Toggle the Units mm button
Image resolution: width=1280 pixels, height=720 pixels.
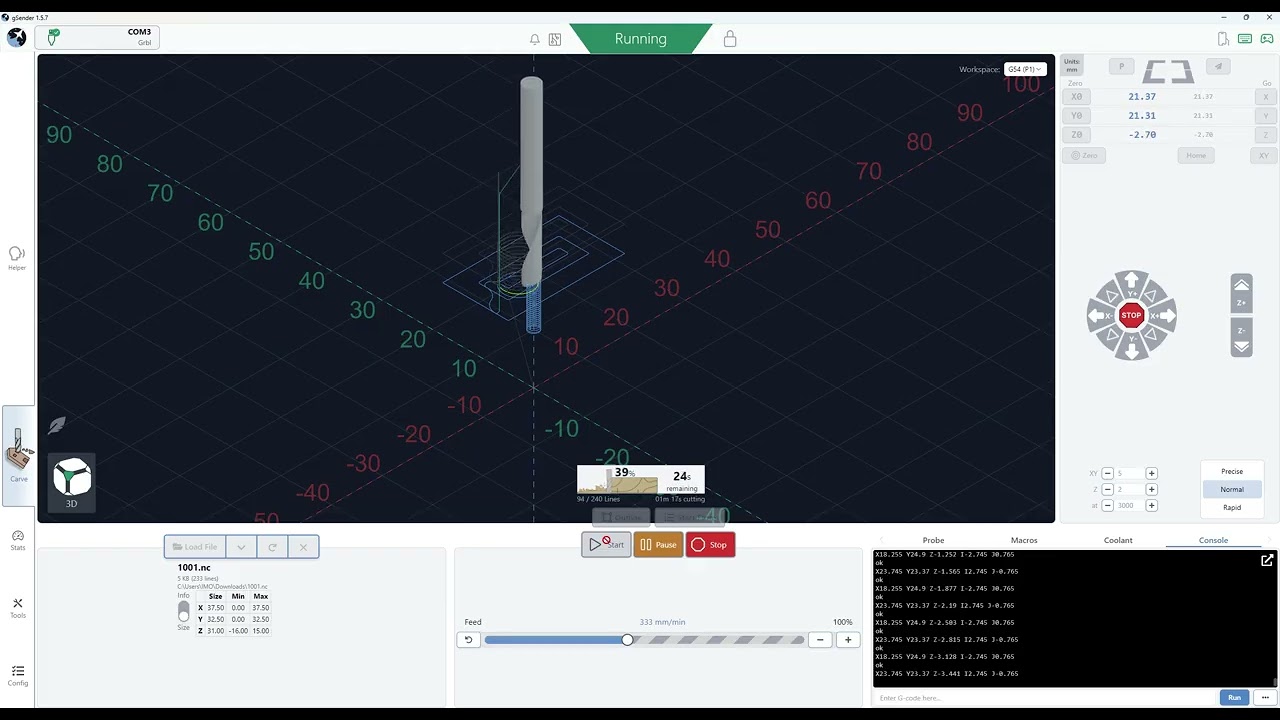tap(1072, 65)
